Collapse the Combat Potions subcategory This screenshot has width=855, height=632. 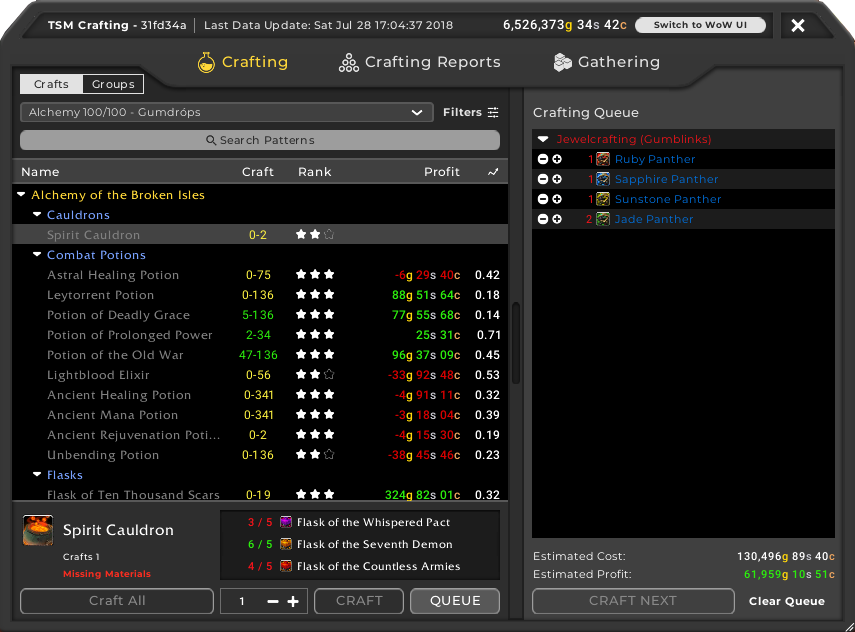(37, 254)
